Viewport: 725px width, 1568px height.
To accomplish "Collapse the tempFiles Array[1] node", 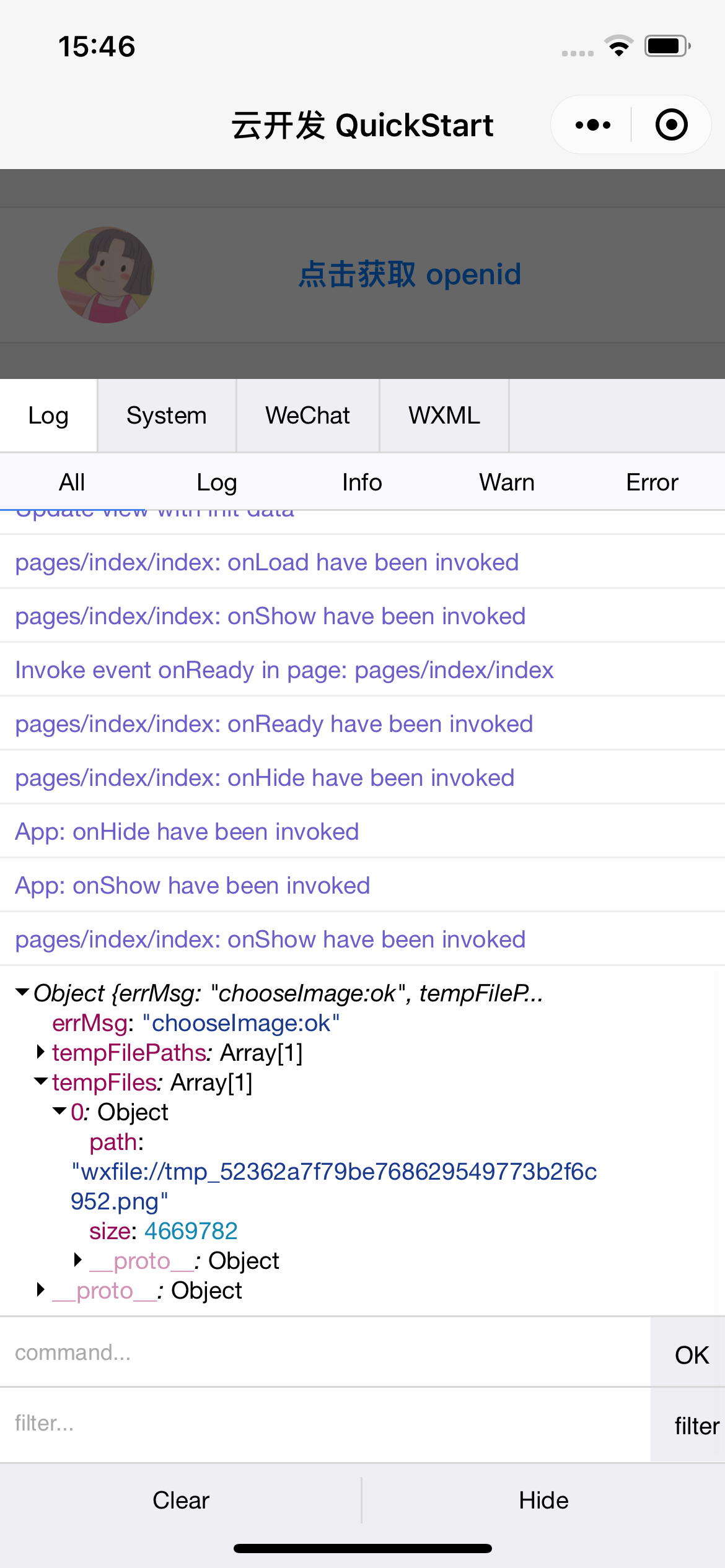I will pyautogui.click(x=41, y=1081).
